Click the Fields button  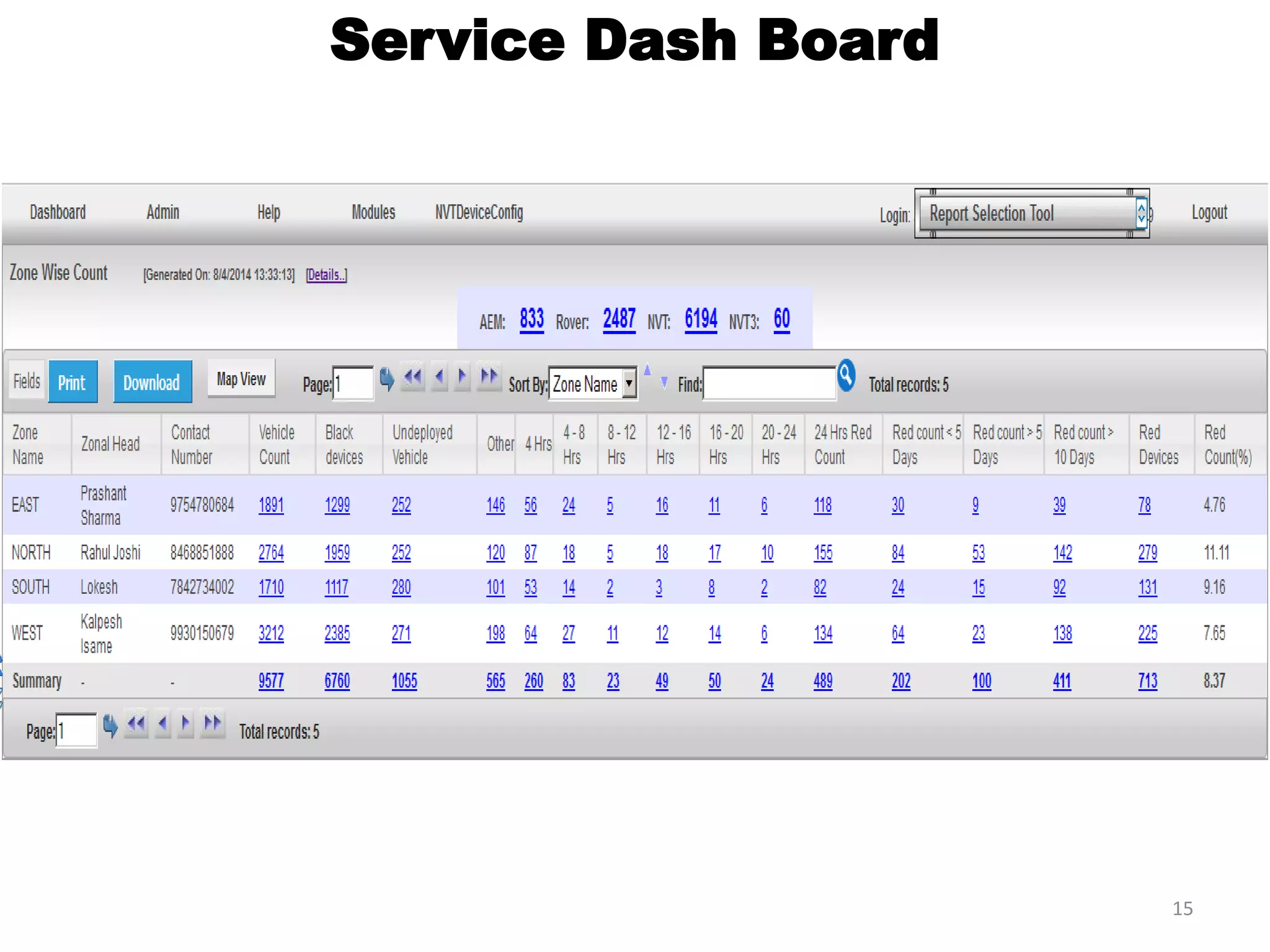point(27,381)
